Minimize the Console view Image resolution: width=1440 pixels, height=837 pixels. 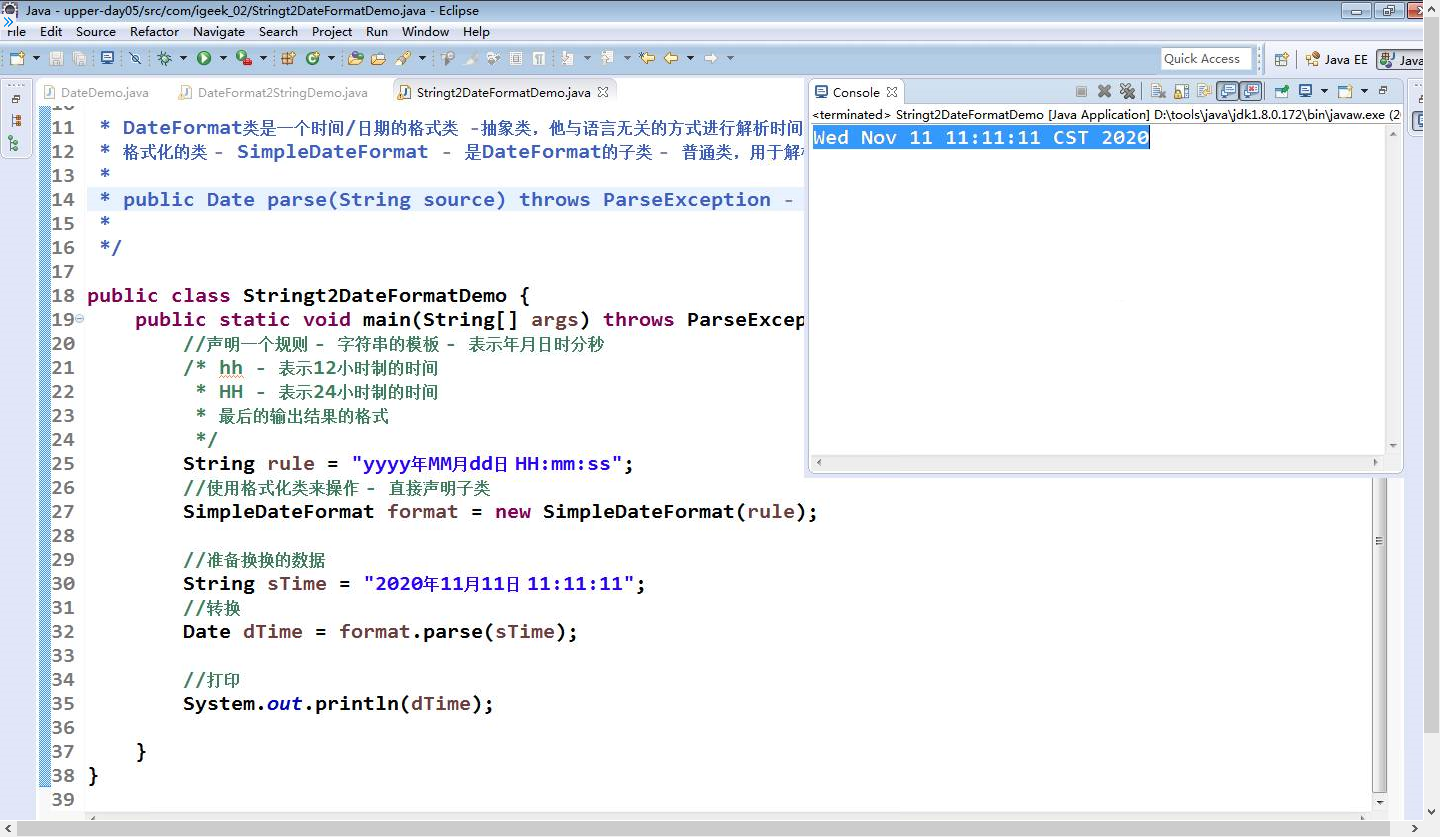click(x=1383, y=90)
